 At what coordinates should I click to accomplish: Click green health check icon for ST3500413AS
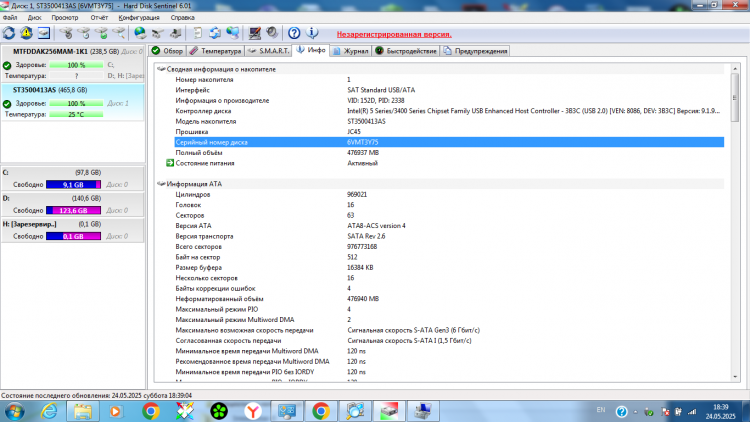tap(7, 104)
